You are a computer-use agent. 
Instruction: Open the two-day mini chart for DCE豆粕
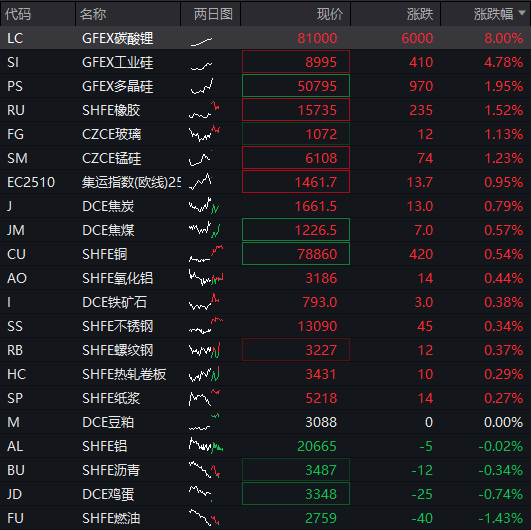[204, 422]
